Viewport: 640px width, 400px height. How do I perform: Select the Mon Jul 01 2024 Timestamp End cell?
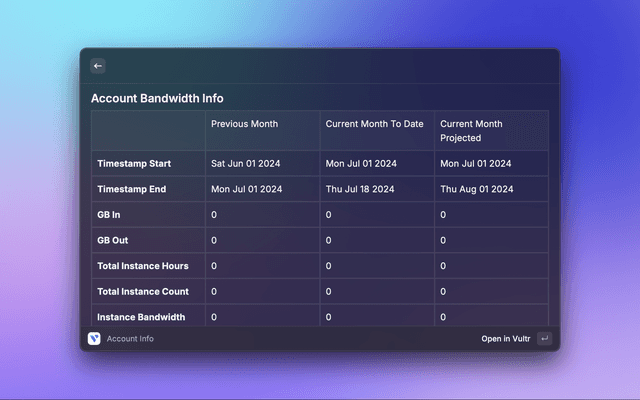pos(246,189)
